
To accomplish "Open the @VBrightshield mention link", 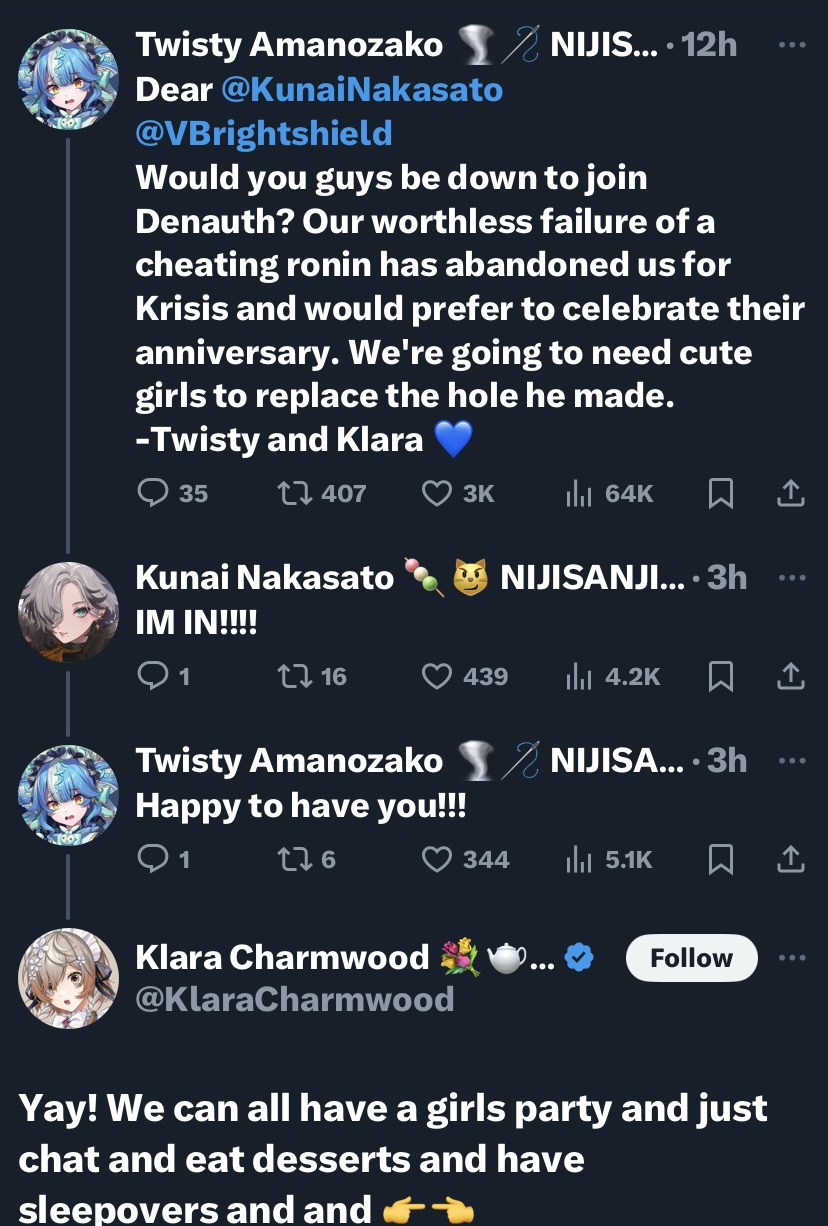I will click(x=264, y=133).
